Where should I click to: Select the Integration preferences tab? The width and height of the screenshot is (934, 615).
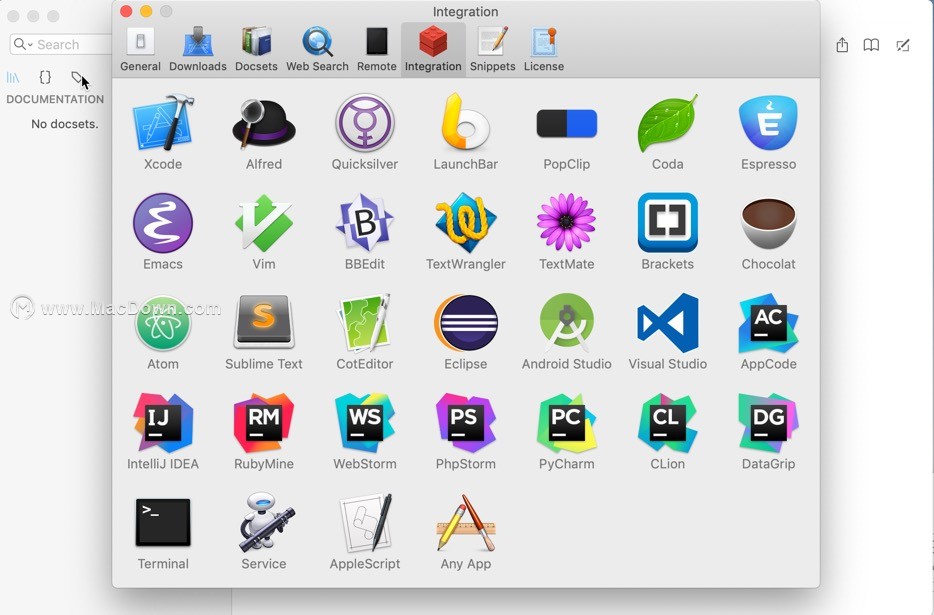[433, 49]
